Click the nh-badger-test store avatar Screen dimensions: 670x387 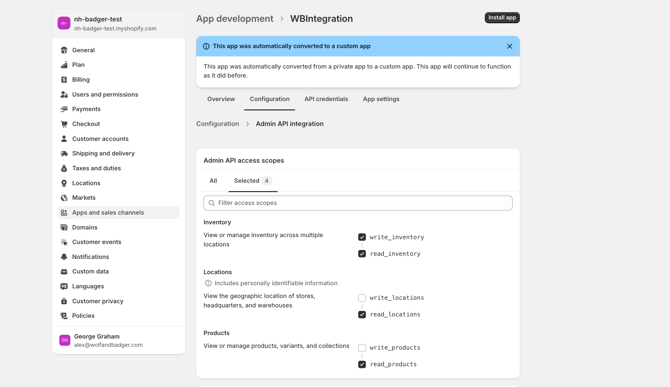coord(64,23)
